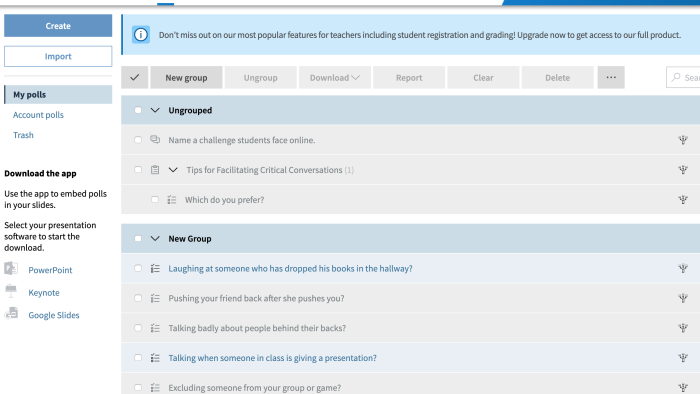
Task: Click the Create button
Action: [58, 26]
